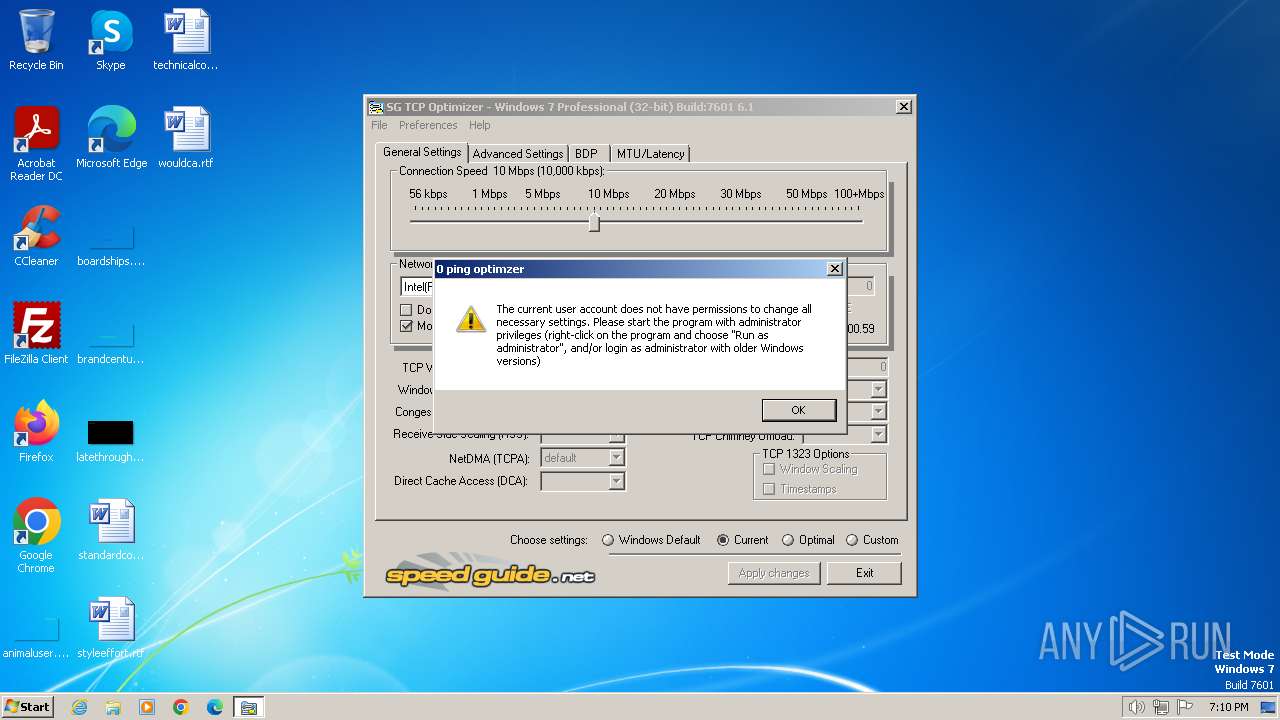This screenshot has height=720, width=1280.
Task: Open the network tray icon
Action: [x=1161, y=707]
